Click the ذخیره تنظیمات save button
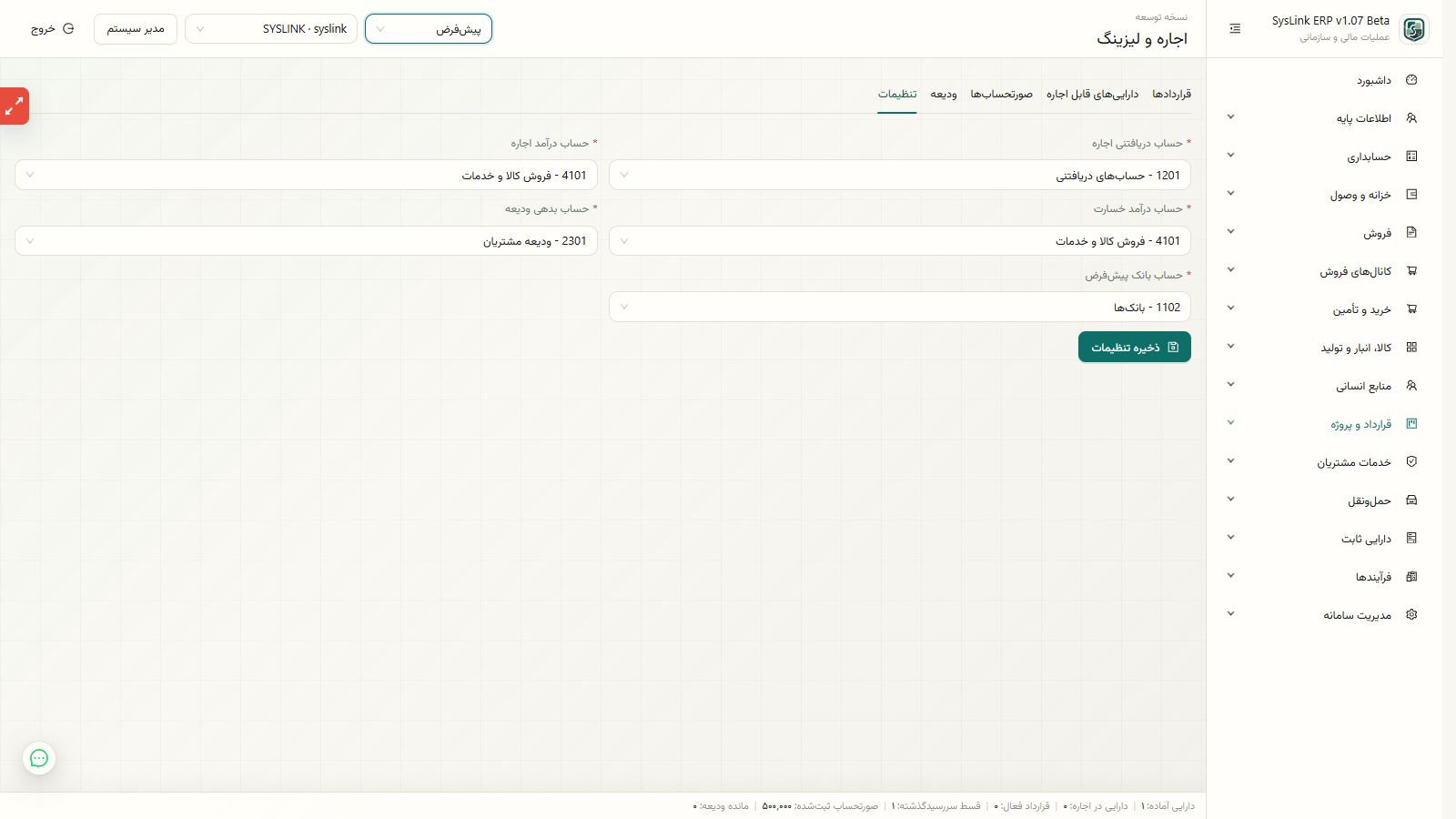The width and height of the screenshot is (1456, 819). tap(1134, 347)
